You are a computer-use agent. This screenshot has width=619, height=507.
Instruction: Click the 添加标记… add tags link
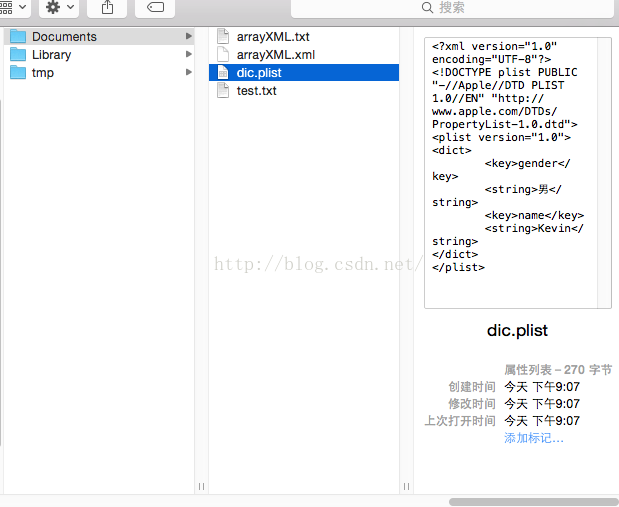(x=534, y=438)
